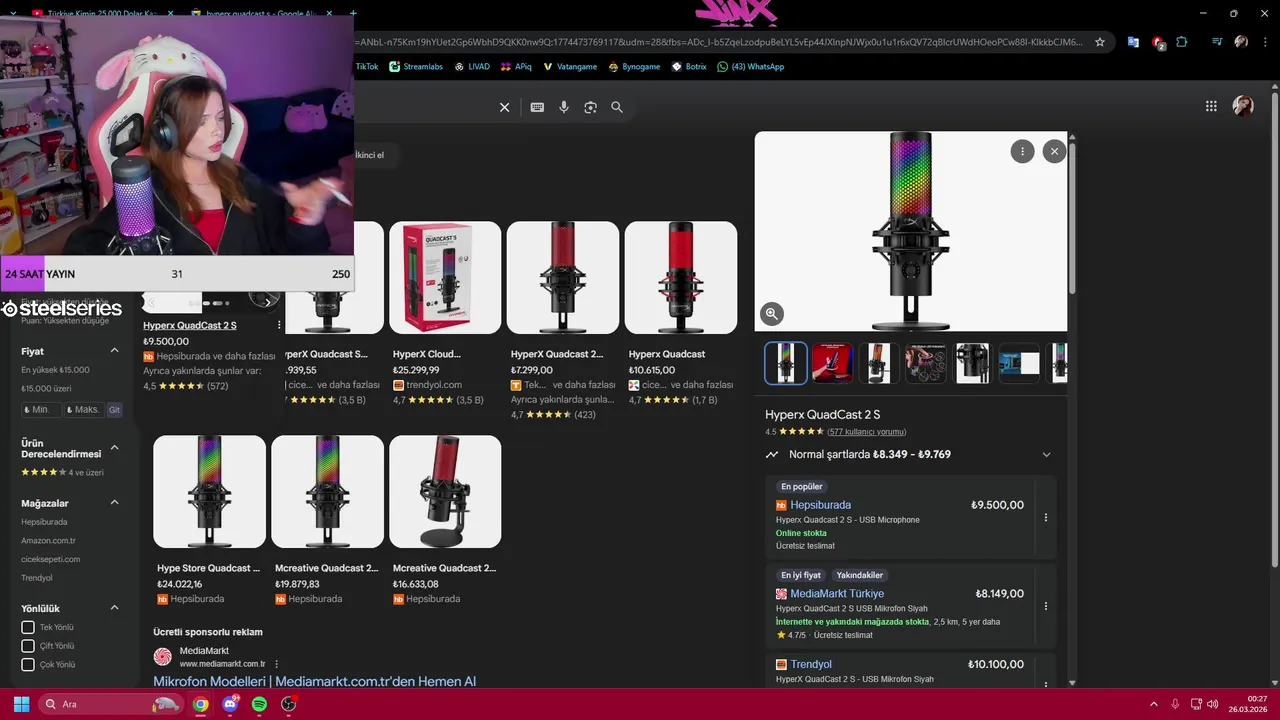This screenshot has width=1280, height=720.
Task: Focus the Windows taskbar Ara search box
Action: pyautogui.click(x=111, y=704)
